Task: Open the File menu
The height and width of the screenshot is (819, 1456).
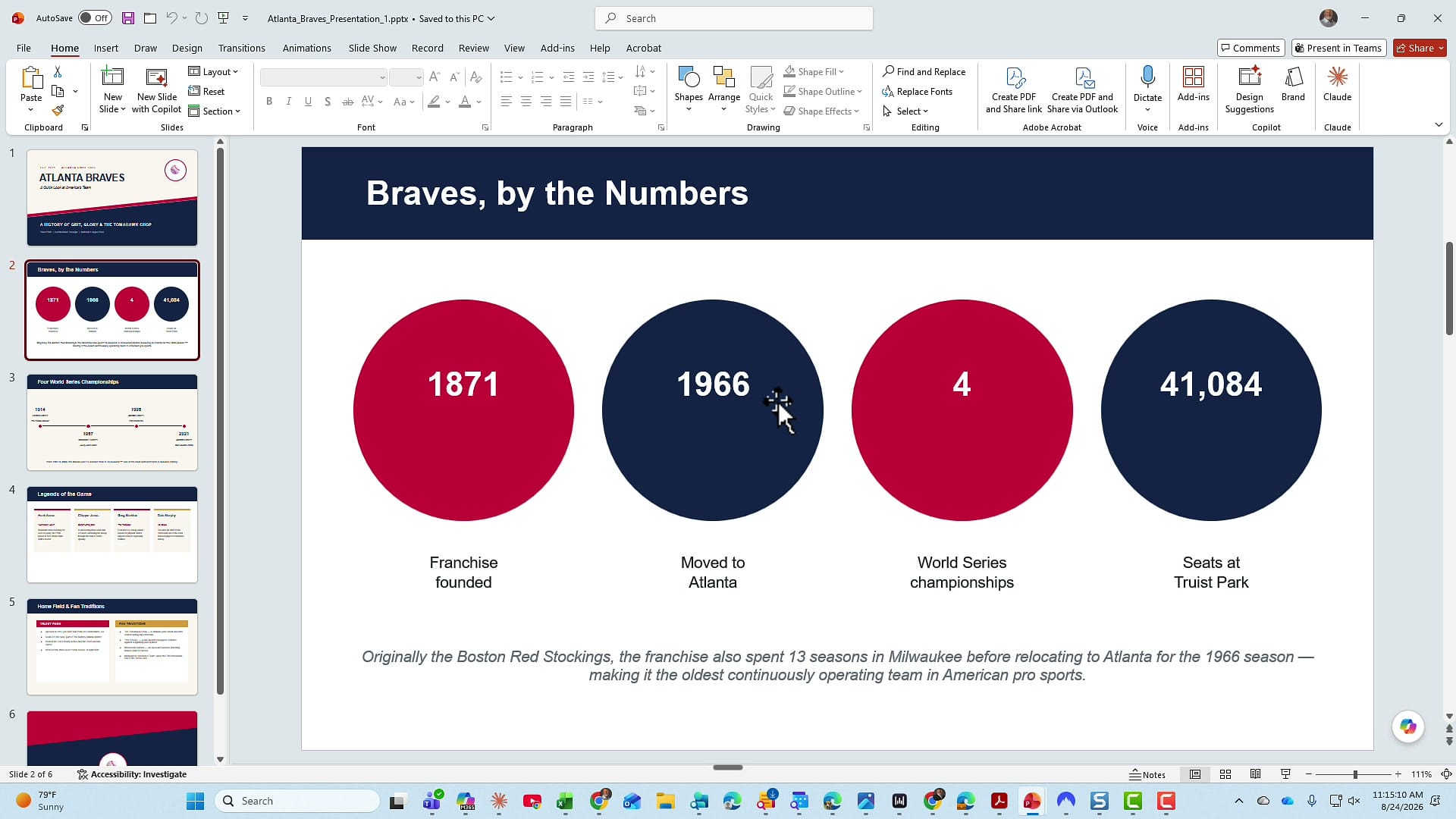Action: 24,48
